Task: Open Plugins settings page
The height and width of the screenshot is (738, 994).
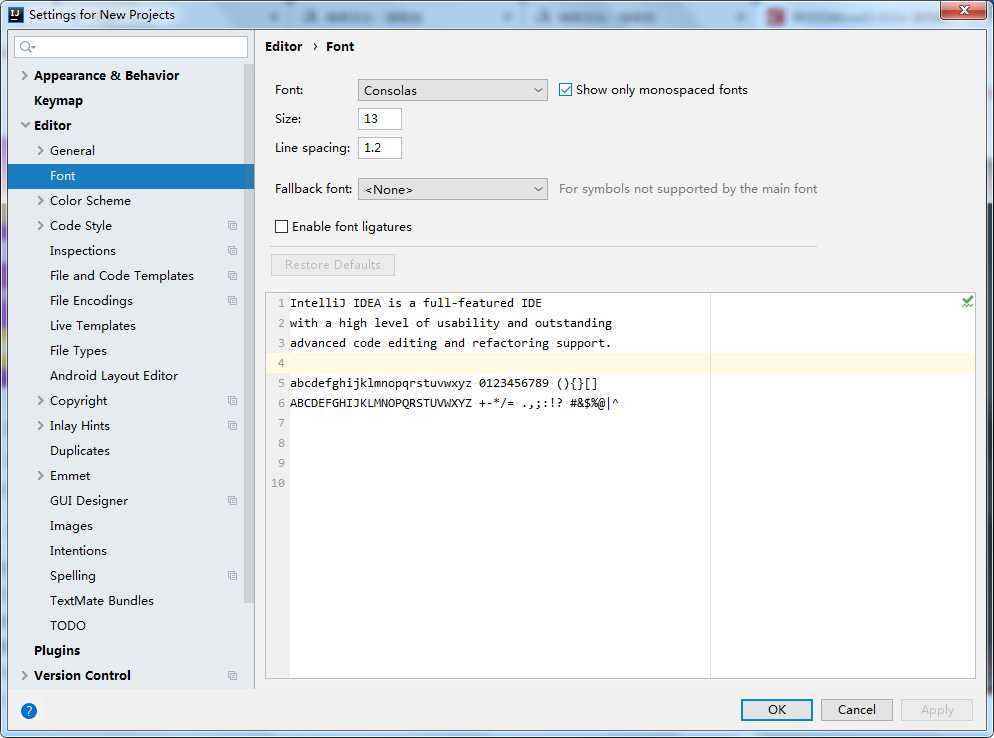Action: 57,651
